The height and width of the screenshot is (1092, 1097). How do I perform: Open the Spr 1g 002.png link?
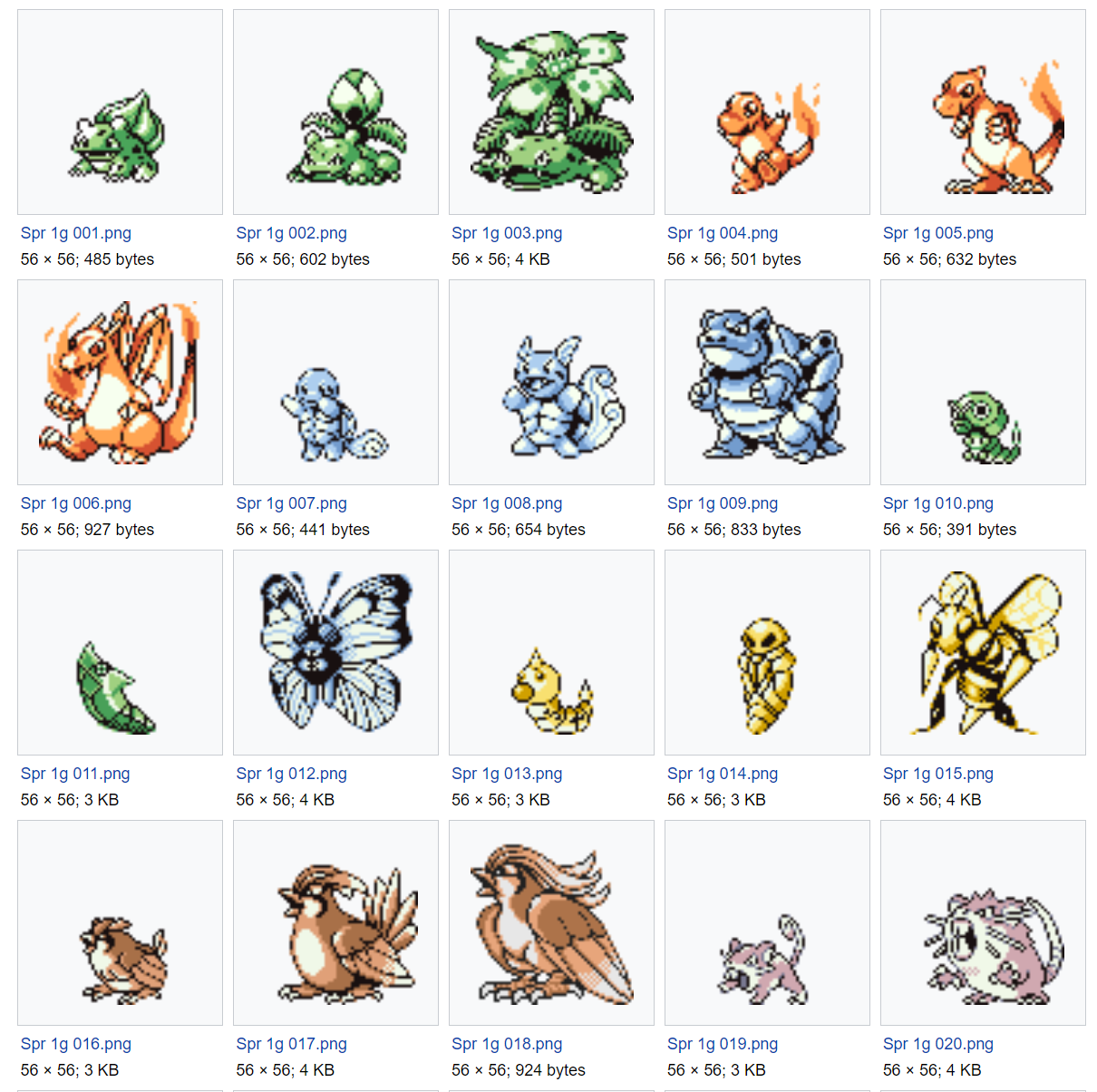291,233
